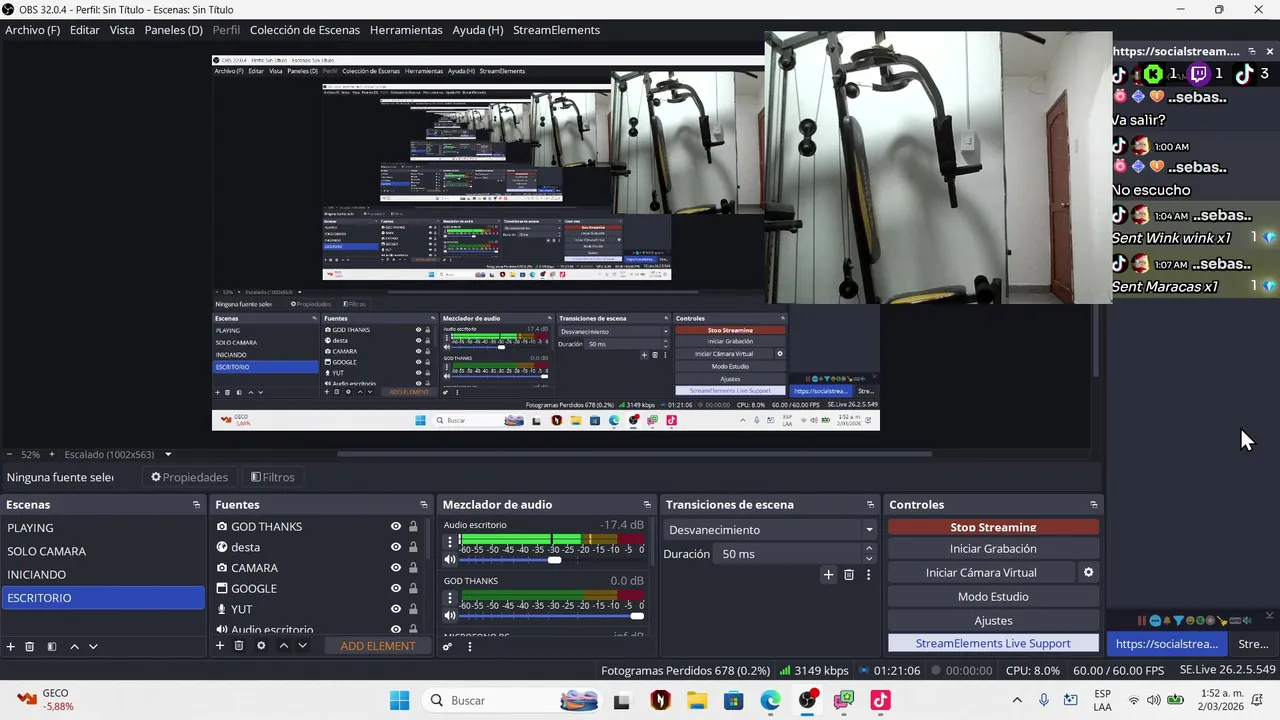Open transition properties three-dot menu
The height and width of the screenshot is (720, 1280).
[868, 574]
